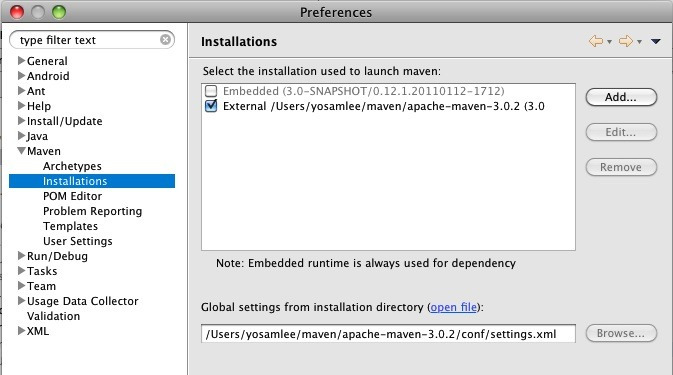Image resolution: width=673 pixels, height=375 pixels.
Task: Select the Maven tree label
Action: [x=44, y=151]
